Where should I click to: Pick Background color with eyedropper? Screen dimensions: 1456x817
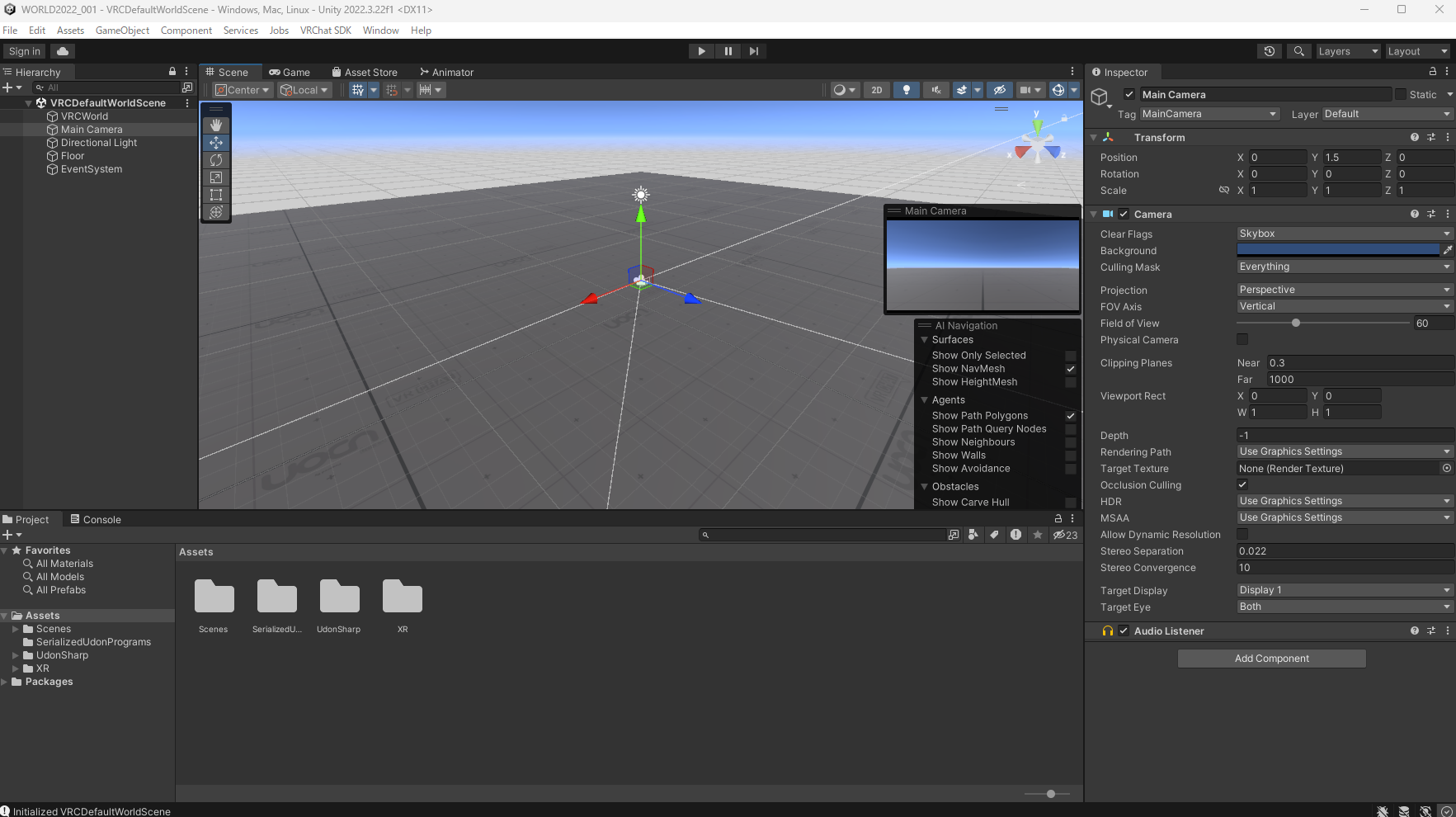pyautogui.click(x=1448, y=250)
